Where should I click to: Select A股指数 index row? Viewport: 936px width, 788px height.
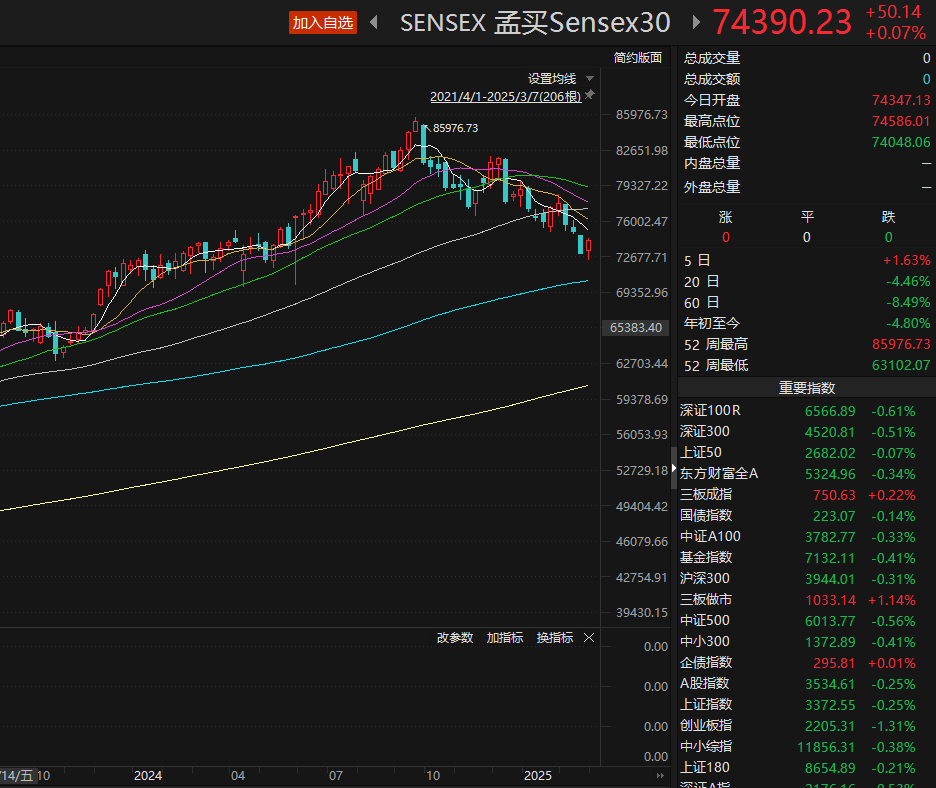[x=806, y=684]
